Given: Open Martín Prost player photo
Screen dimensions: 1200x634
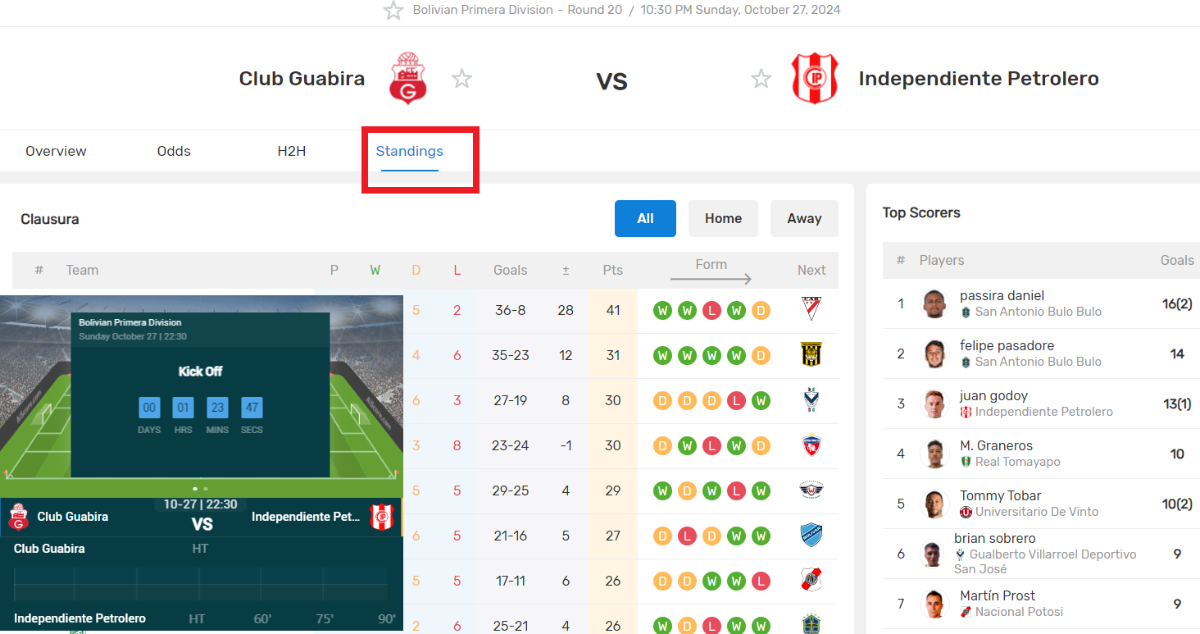Looking at the screenshot, I should click(x=935, y=604).
